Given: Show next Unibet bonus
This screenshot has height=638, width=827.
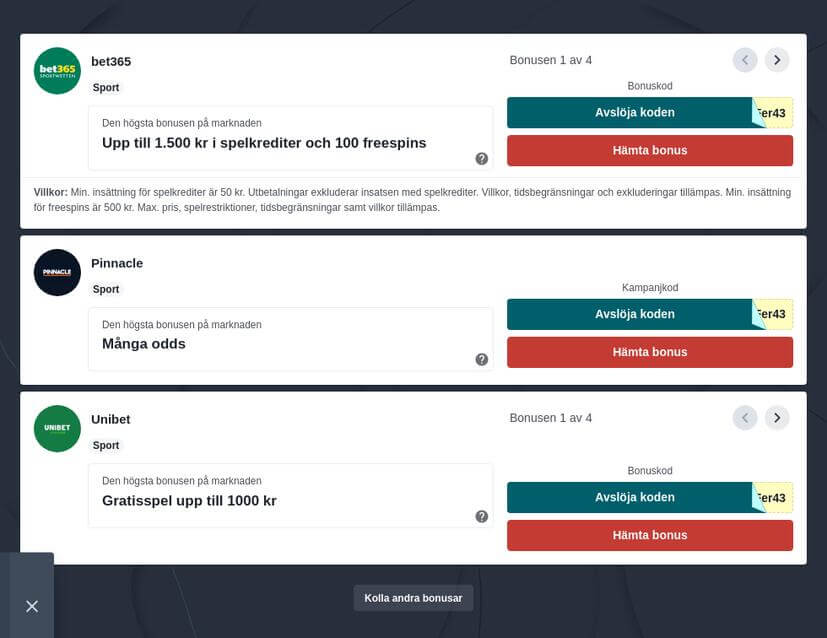Looking at the screenshot, I should pyautogui.click(x=777, y=417).
